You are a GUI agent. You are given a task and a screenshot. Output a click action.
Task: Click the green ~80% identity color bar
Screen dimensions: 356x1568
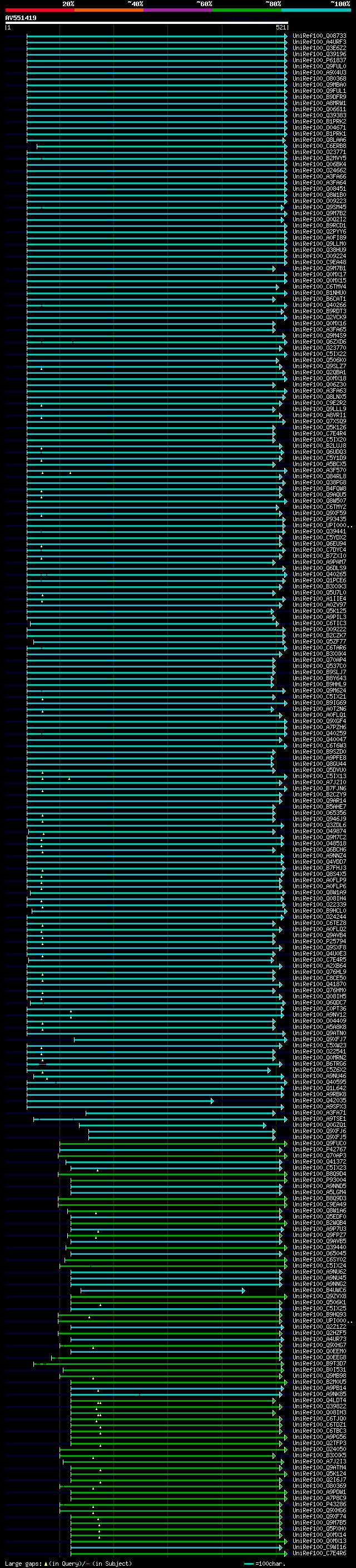[x=247, y=11]
